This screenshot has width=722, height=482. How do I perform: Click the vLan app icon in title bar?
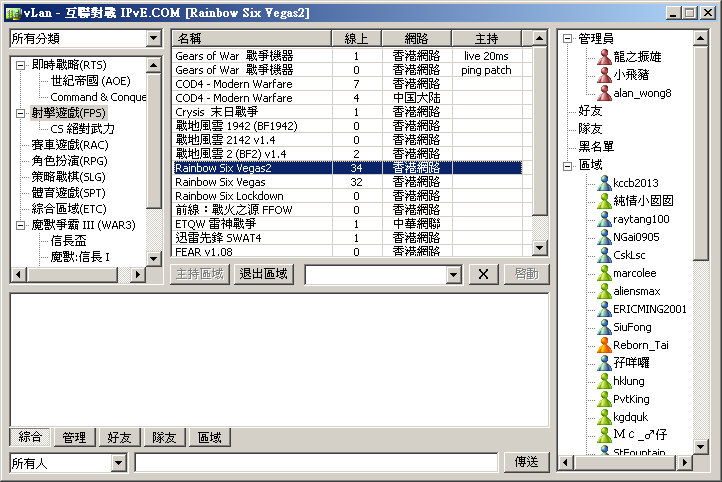tap(13, 13)
